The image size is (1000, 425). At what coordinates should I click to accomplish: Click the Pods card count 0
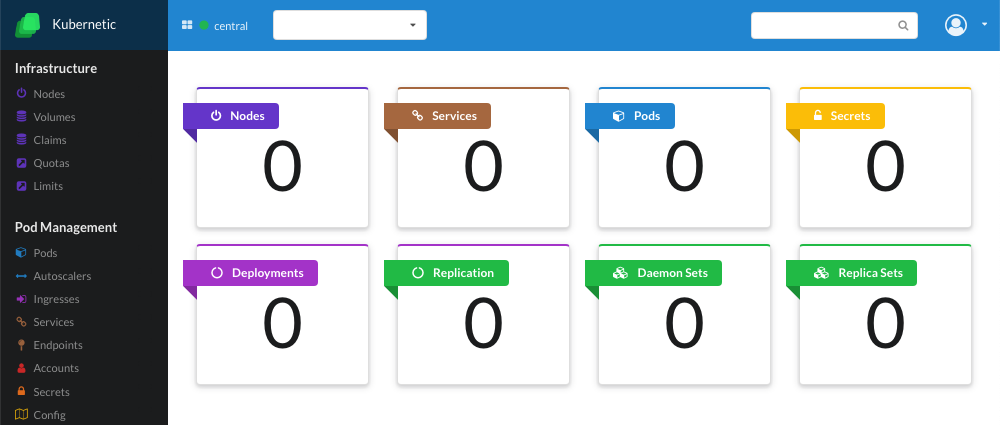tap(684, 168)
